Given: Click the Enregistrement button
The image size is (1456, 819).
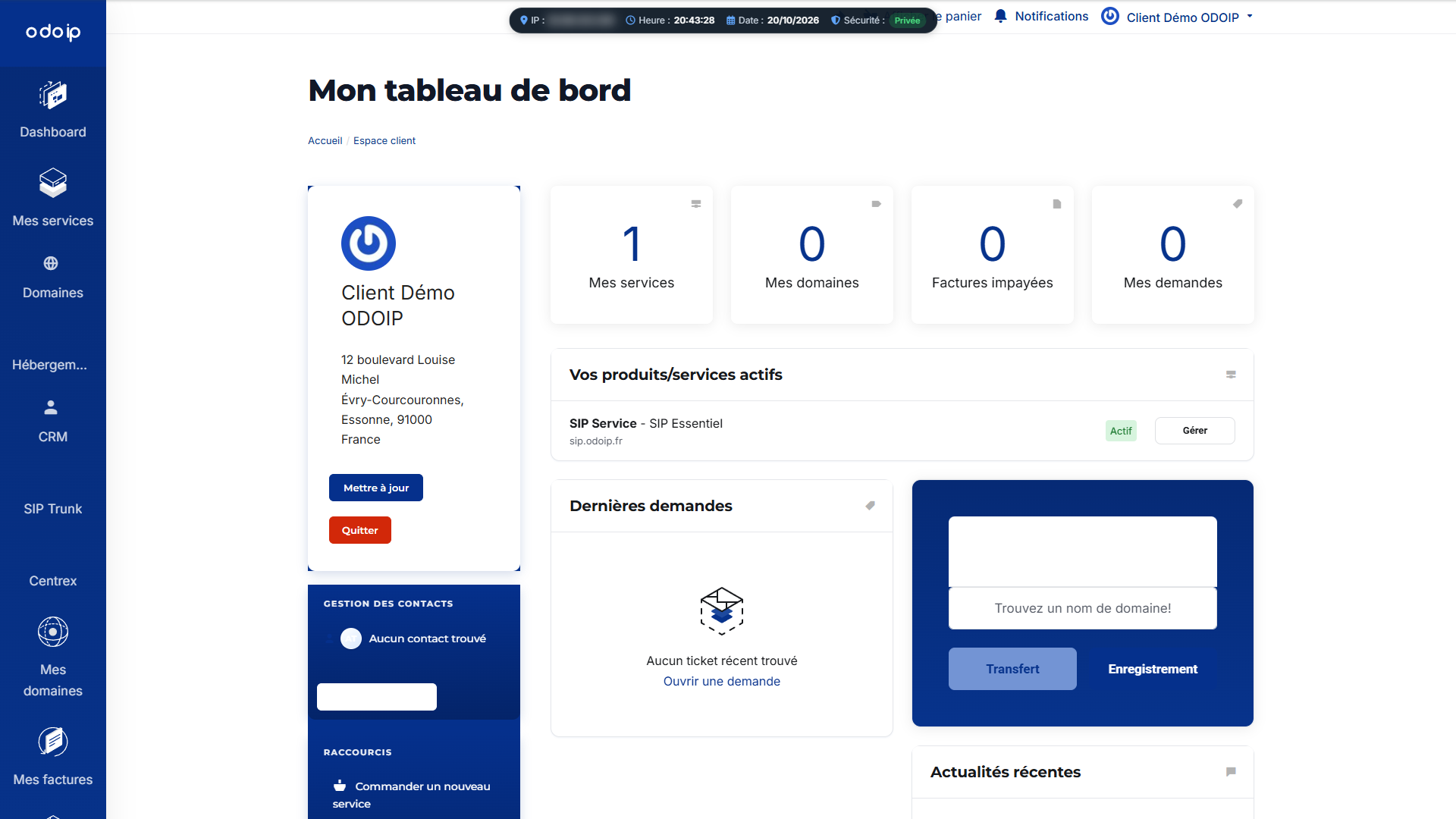Looking at the screenshot, I should [x=1153, y=669].
